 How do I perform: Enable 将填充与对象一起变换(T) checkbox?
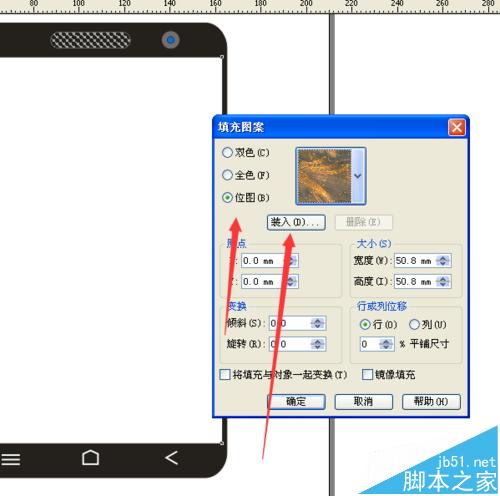click(x=225, y=375)
